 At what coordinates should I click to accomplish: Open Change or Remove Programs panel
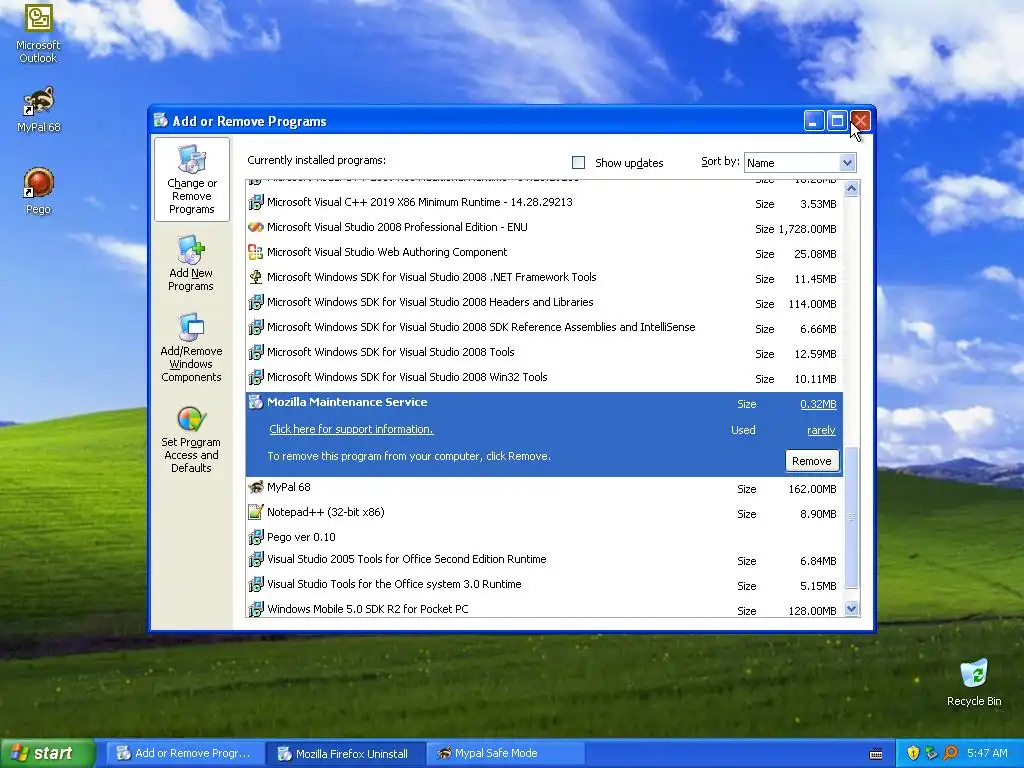coord(191,180)
